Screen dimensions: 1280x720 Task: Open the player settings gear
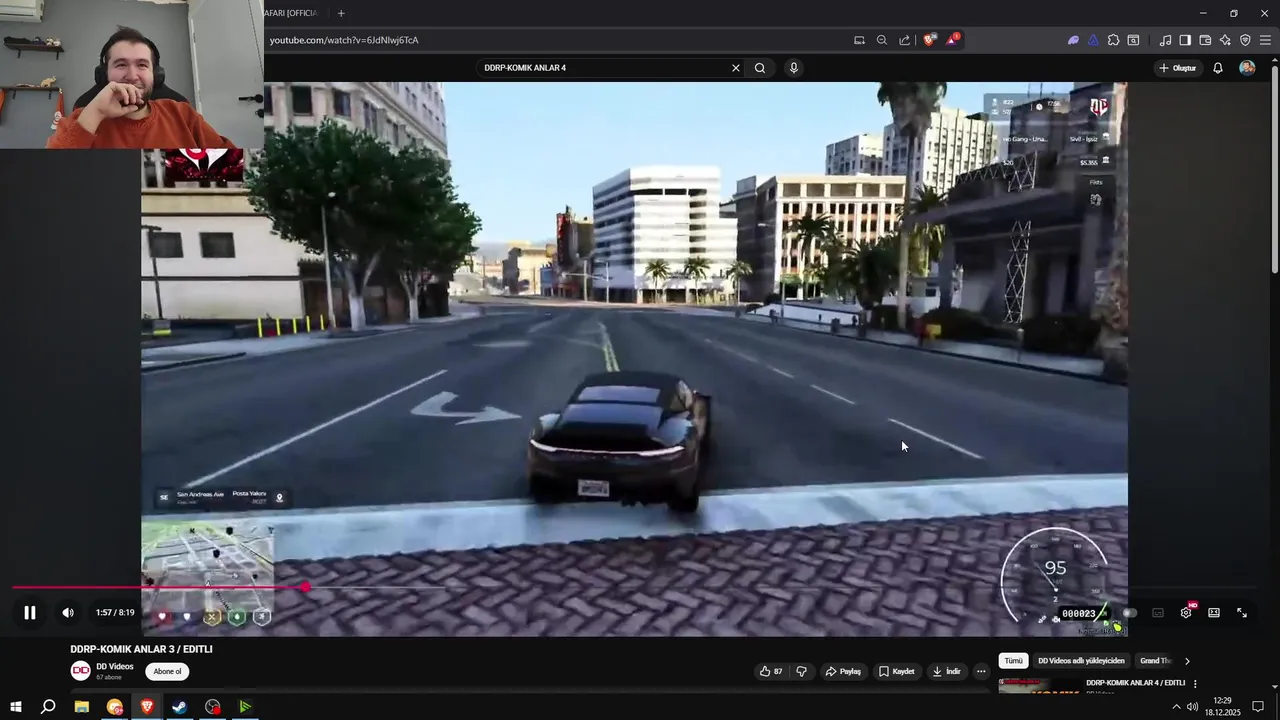pyautogui.click(x=1186, y=613)
